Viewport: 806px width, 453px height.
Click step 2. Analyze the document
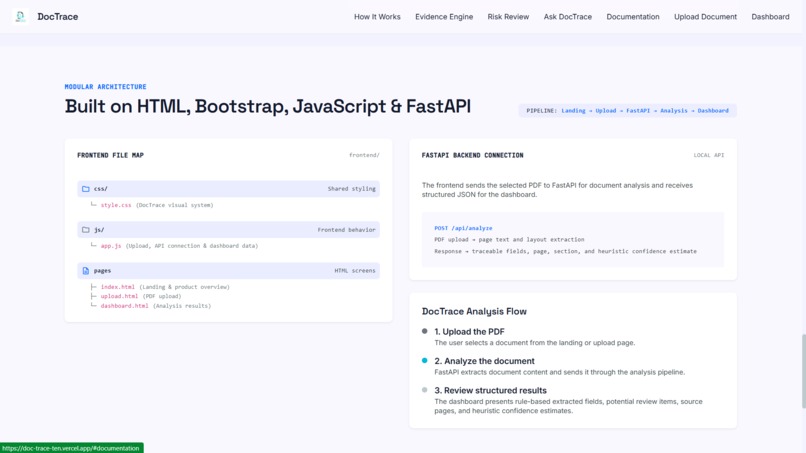coord(484,361)
